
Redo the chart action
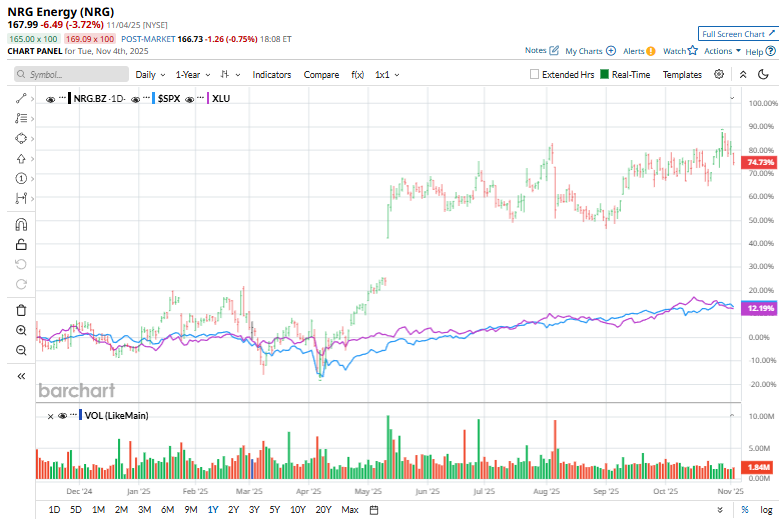point(21,284)
